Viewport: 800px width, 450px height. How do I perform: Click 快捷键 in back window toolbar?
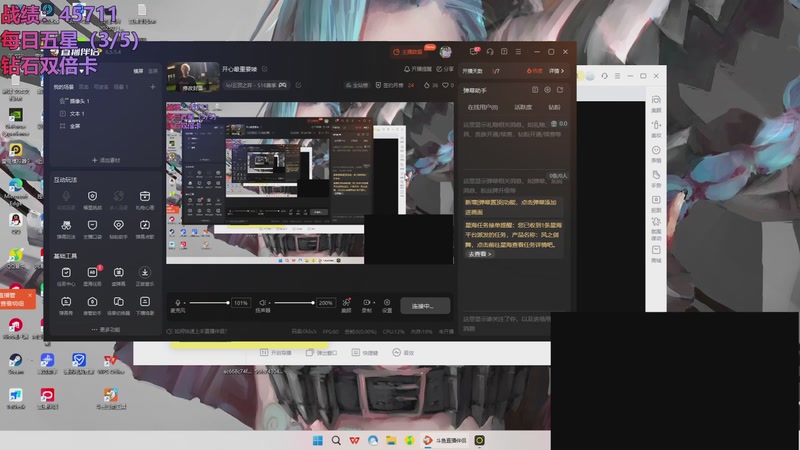click(x=365, y=353)
